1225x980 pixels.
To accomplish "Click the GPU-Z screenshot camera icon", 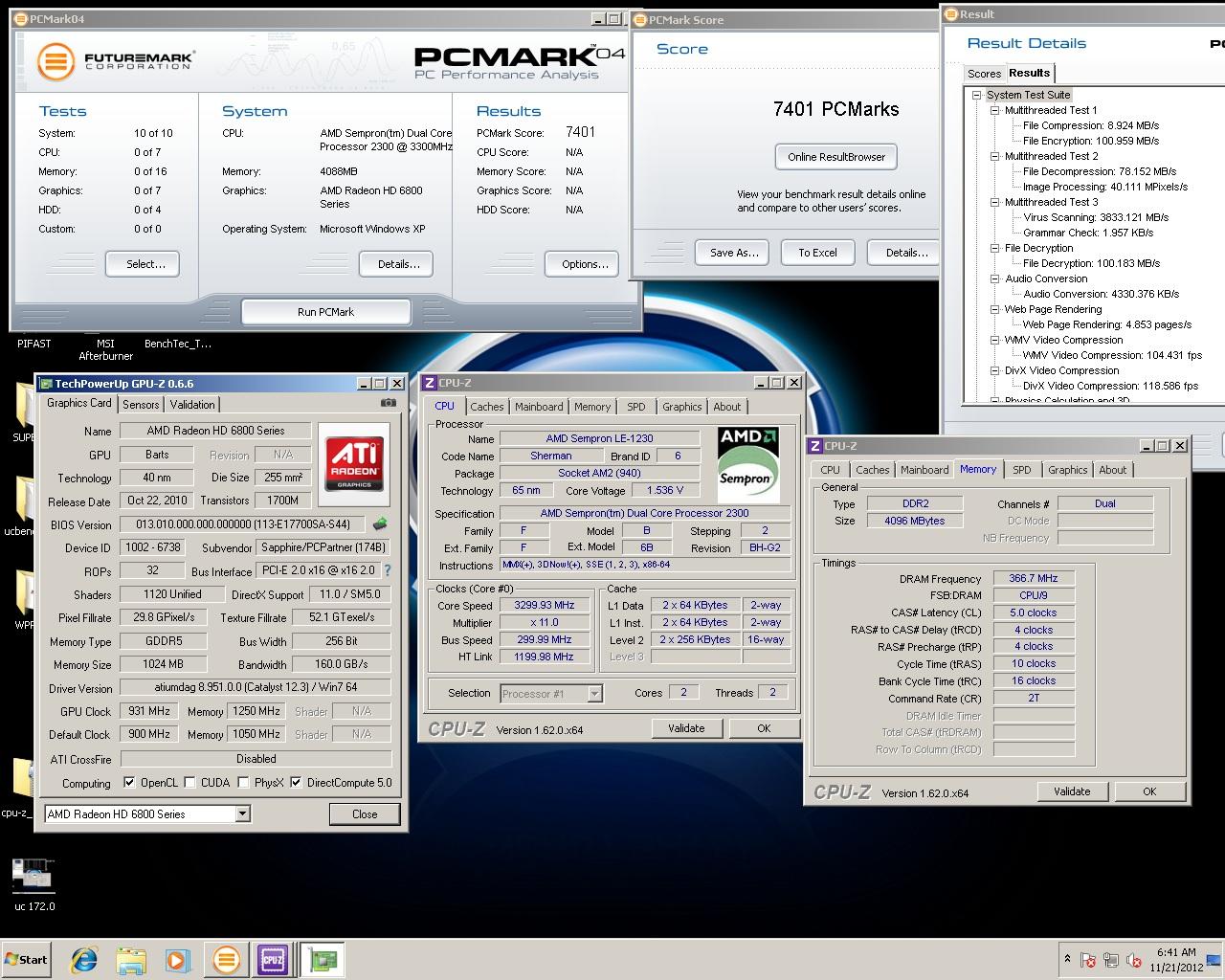I will [x=388, y=403].
